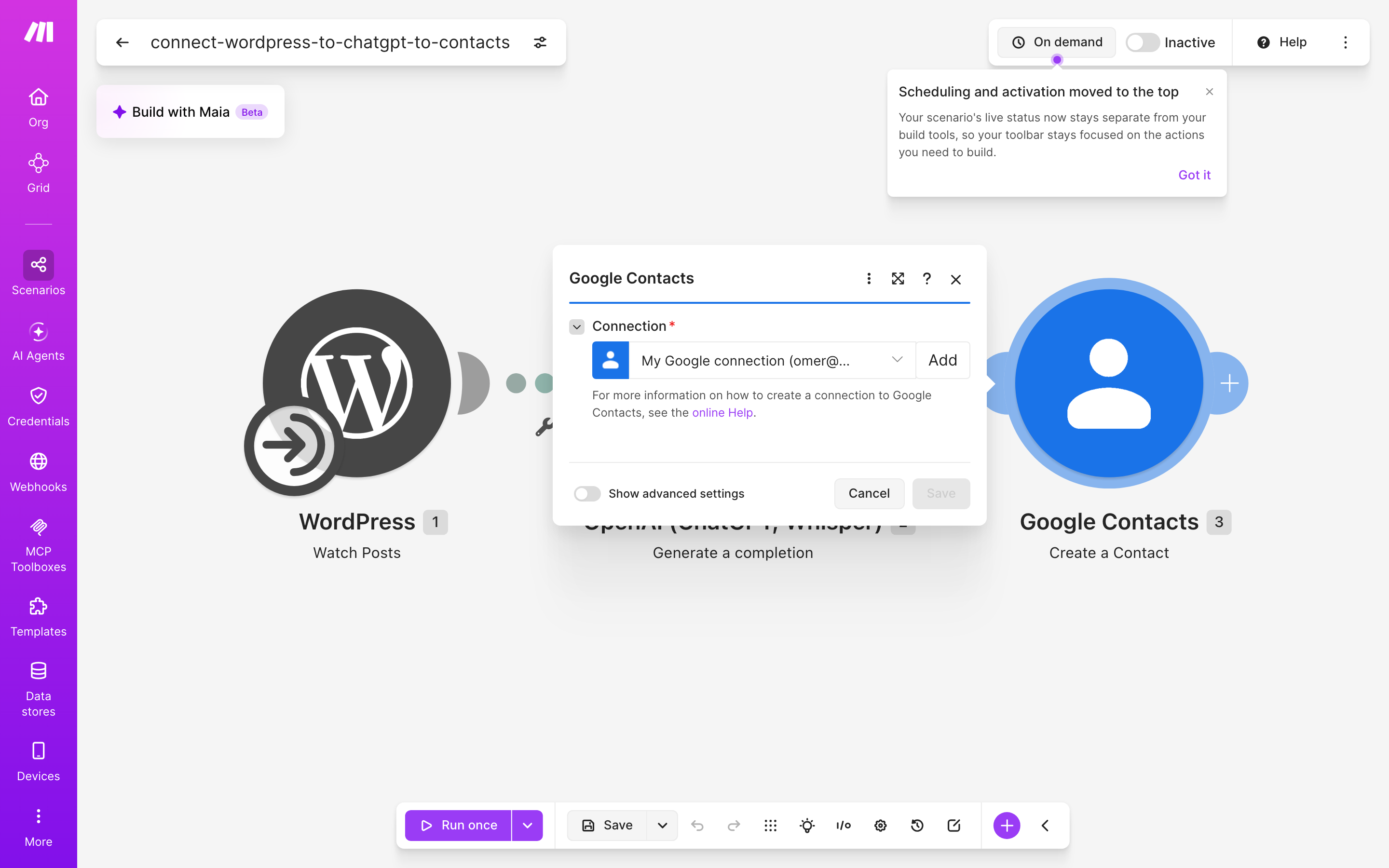Open the bottom toolbar Save dropdown arrow
Viewport: 1389px width, 868px height.
(x=662, y=826)
